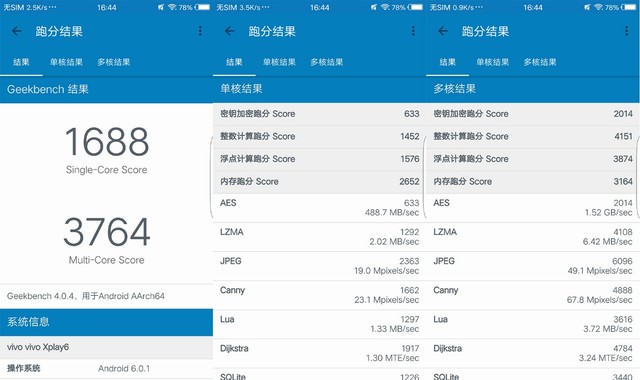The image size is (640, 380).
Task: Tap 系统信息 section header
Action: coord(106,322)
